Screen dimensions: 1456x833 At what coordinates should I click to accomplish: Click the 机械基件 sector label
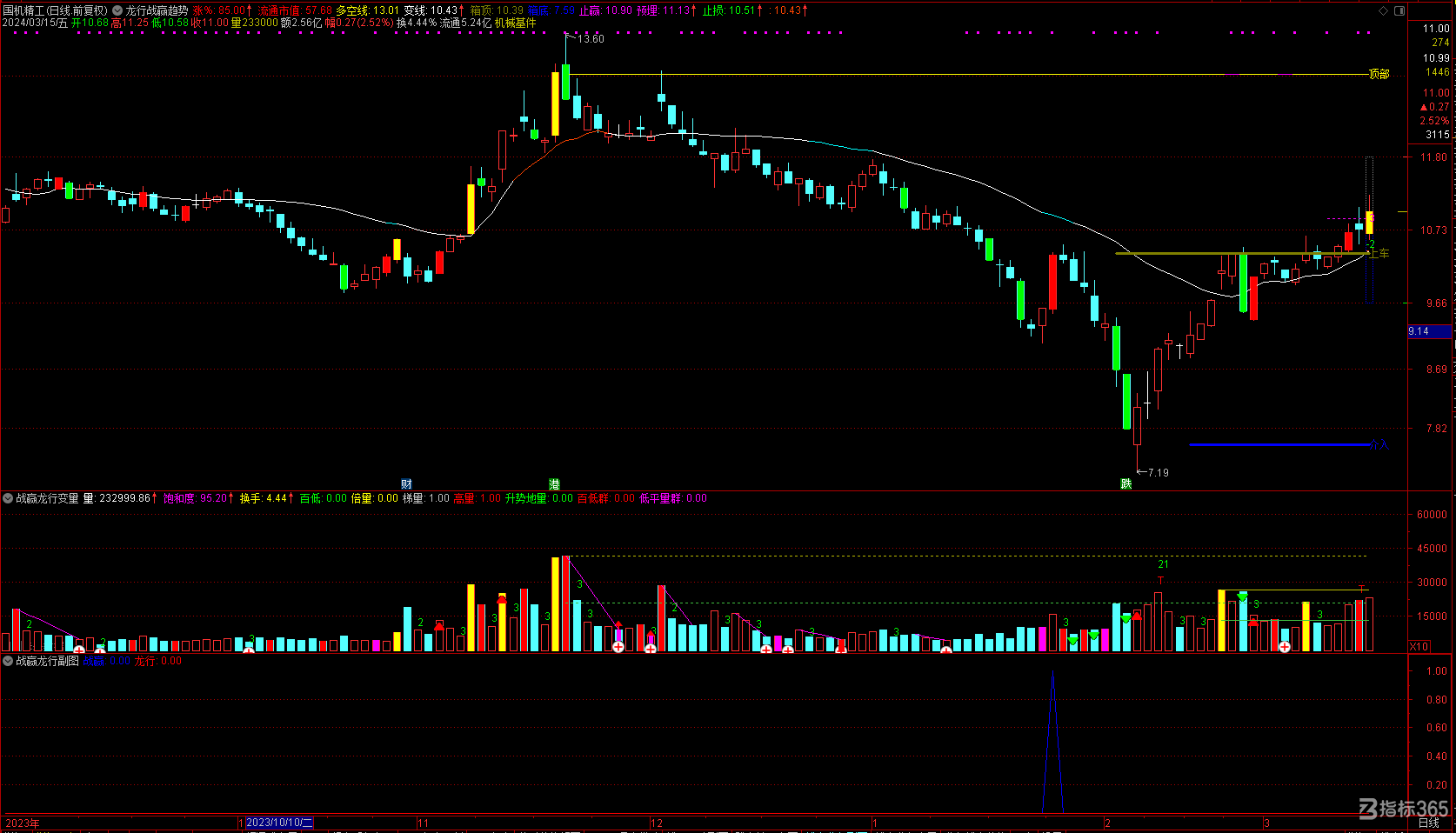pyautogui.click(x=515, y=23)
